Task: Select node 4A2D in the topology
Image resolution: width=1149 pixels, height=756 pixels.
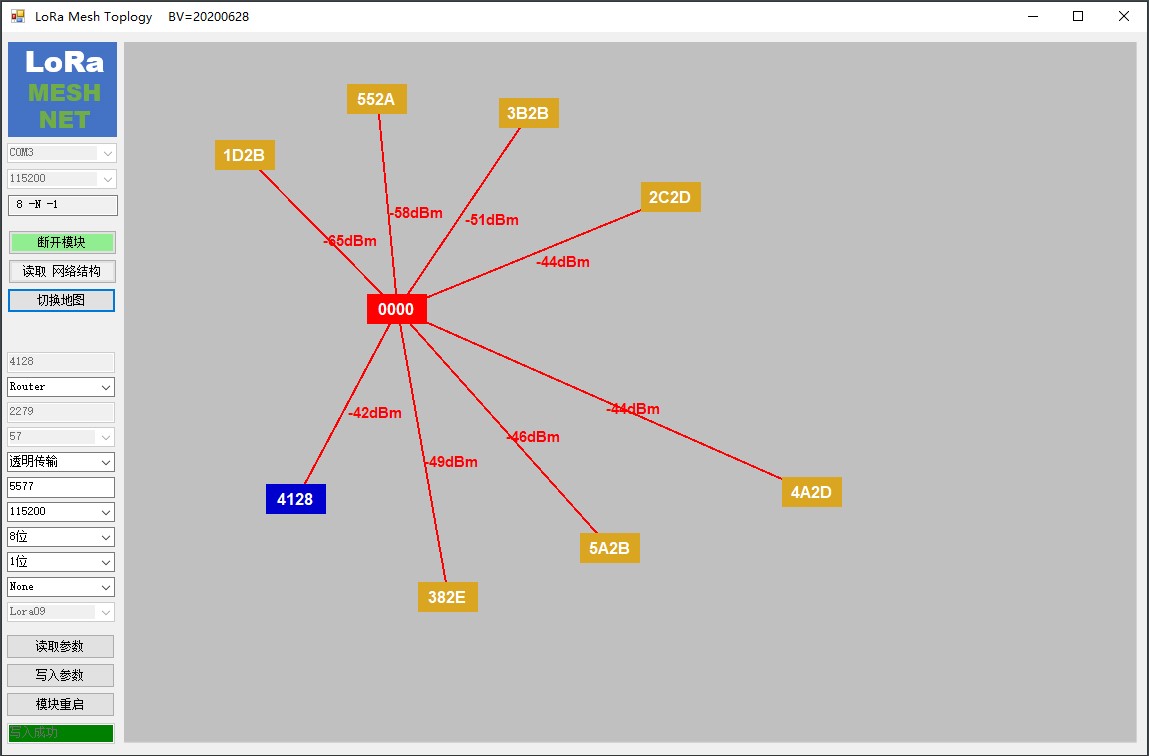Action: tap(812, 492)
